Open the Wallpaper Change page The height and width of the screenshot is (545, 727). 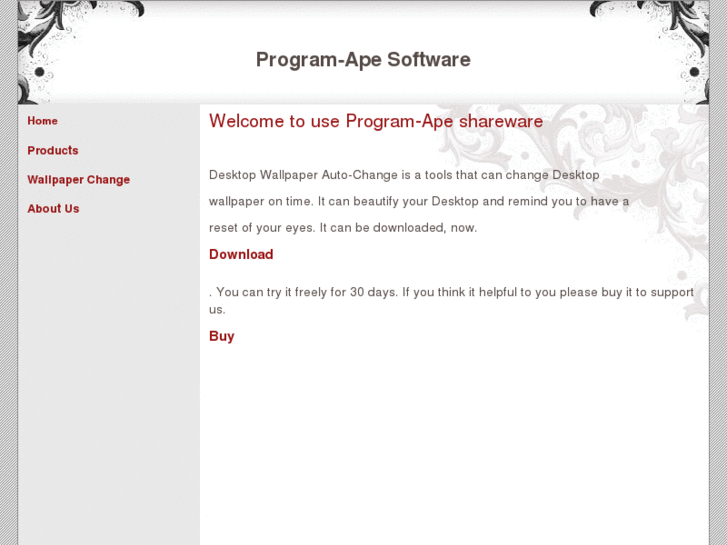(x=78, y=180)
